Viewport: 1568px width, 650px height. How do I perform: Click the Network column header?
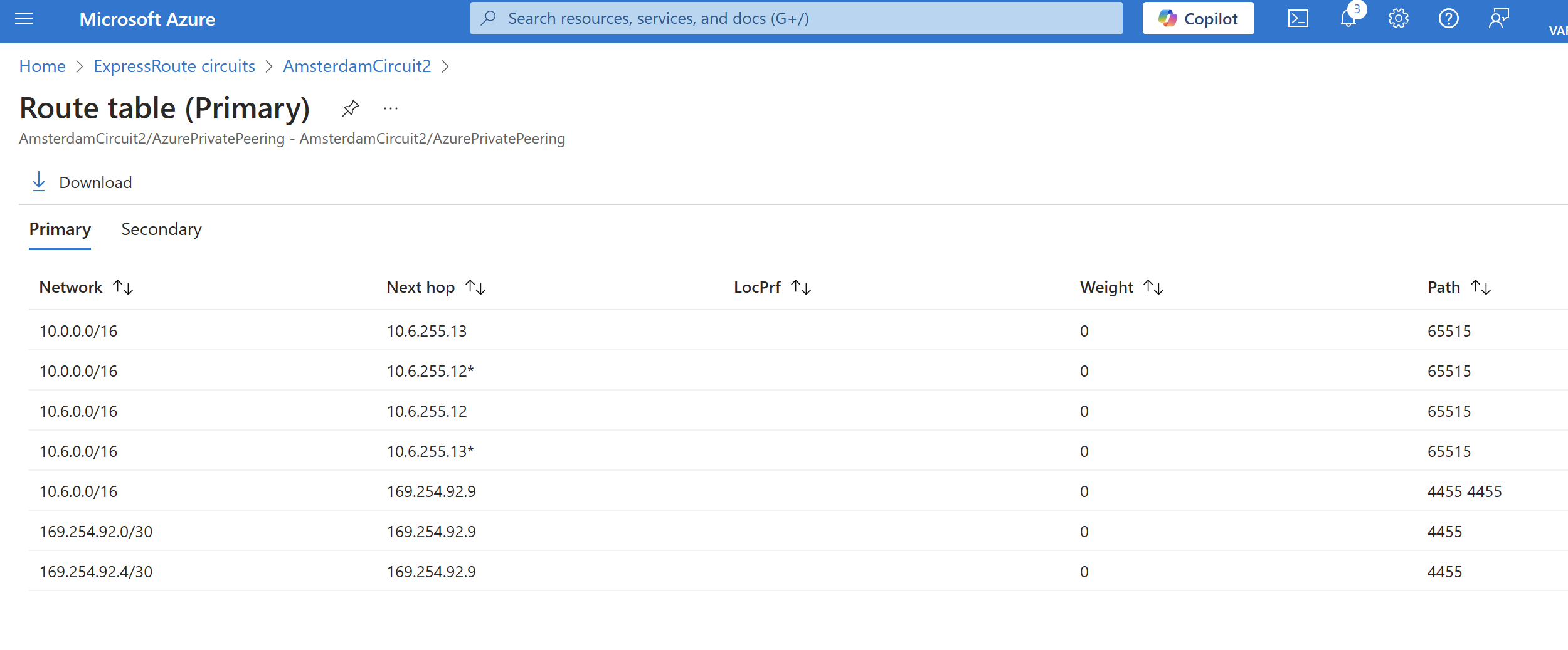pos(71,287)
